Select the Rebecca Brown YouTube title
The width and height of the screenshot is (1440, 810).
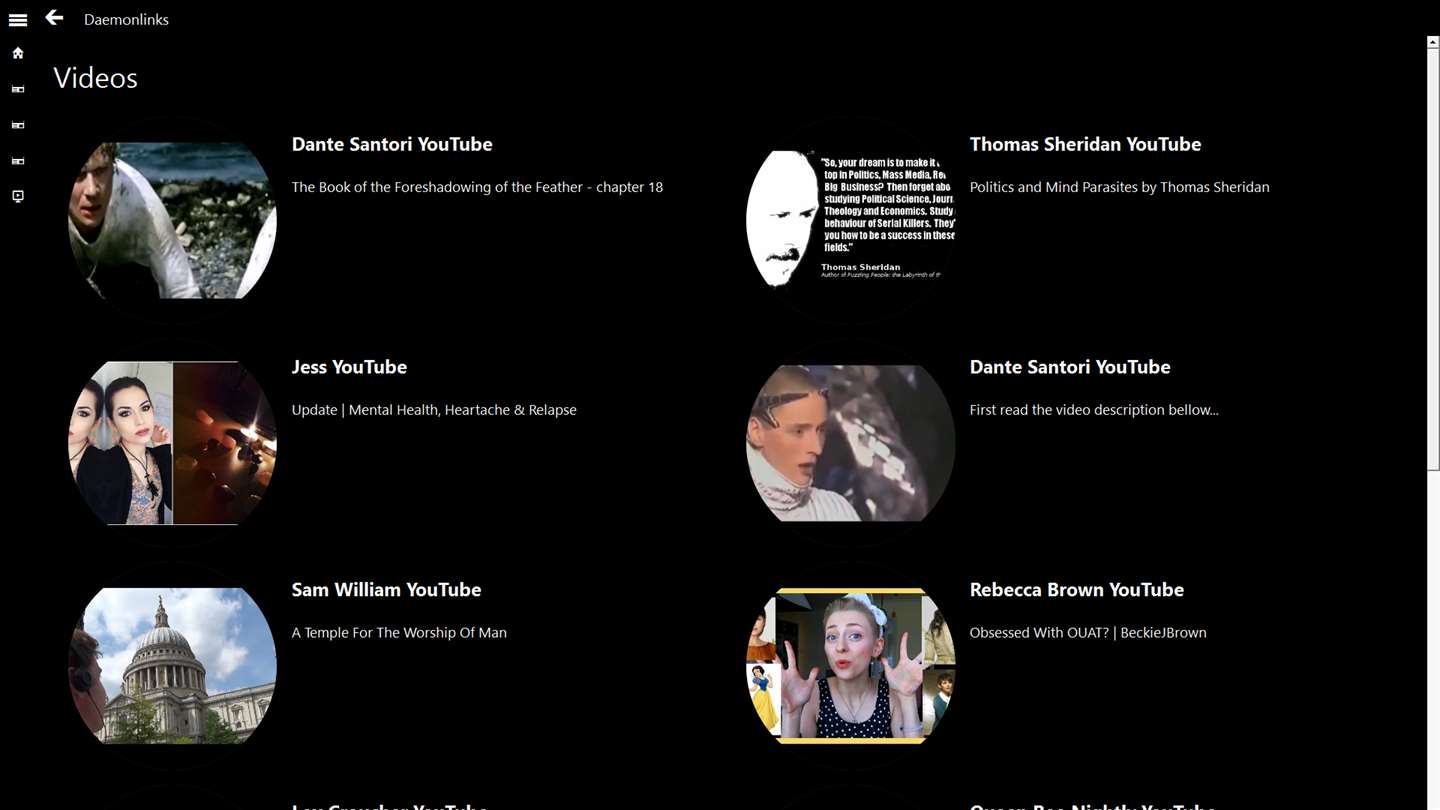pos(1076,590)
